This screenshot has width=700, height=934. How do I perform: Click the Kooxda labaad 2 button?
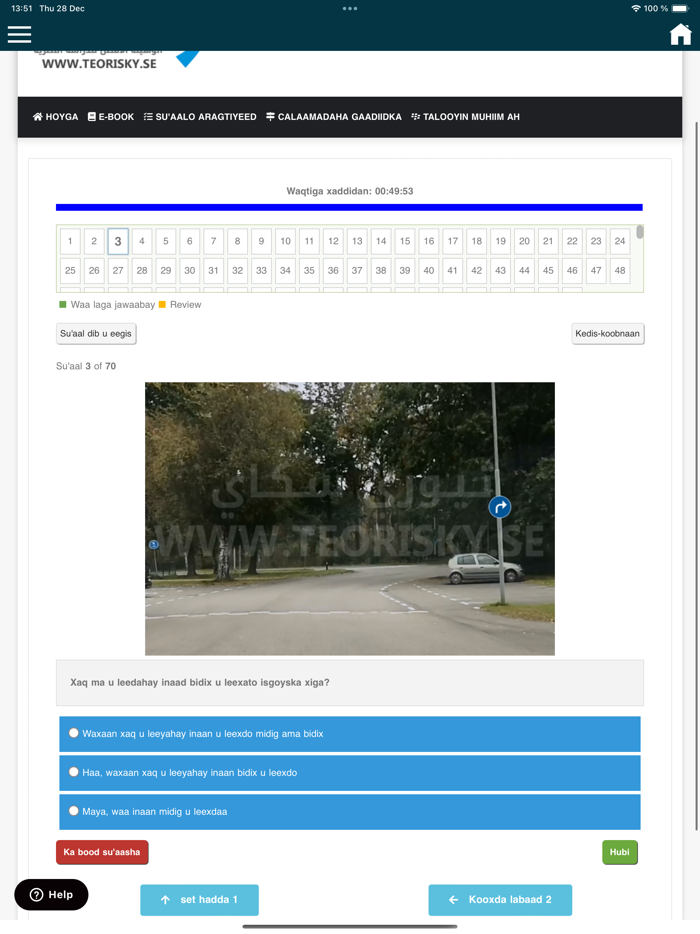pos(500,899)
